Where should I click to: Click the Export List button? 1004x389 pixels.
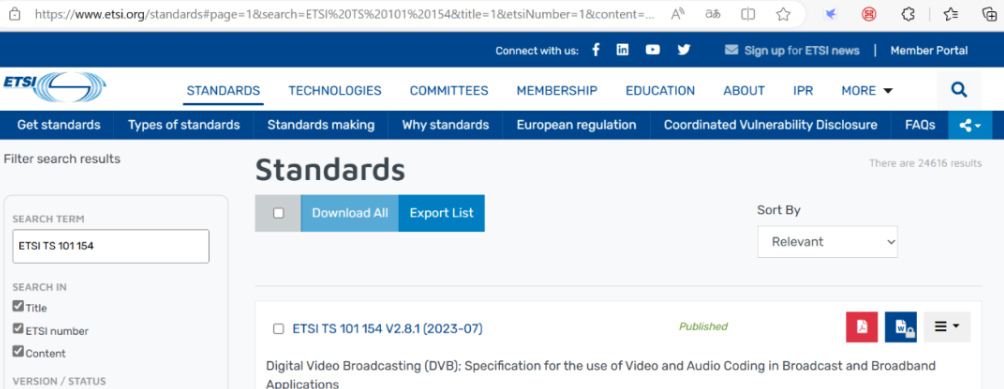click(x=441, y=213)
